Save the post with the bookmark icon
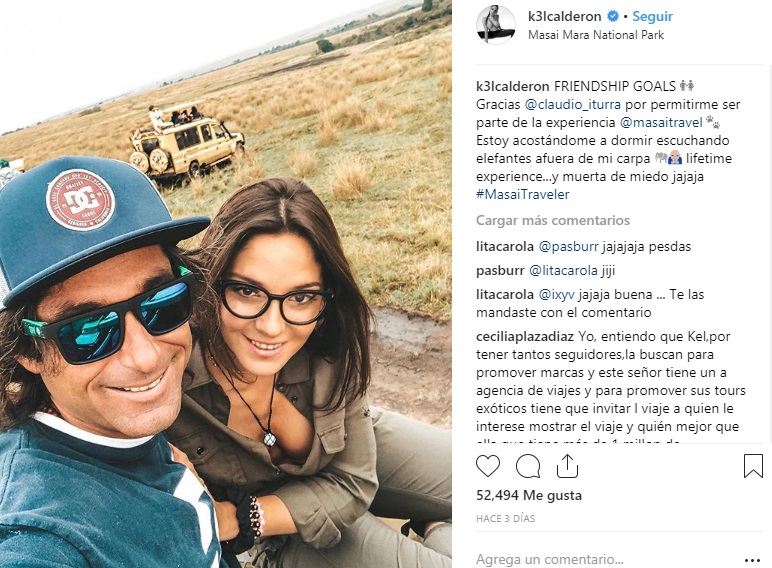Image resolution: width=772 pixels, height=568 pixels. click(x=753, y=466)
